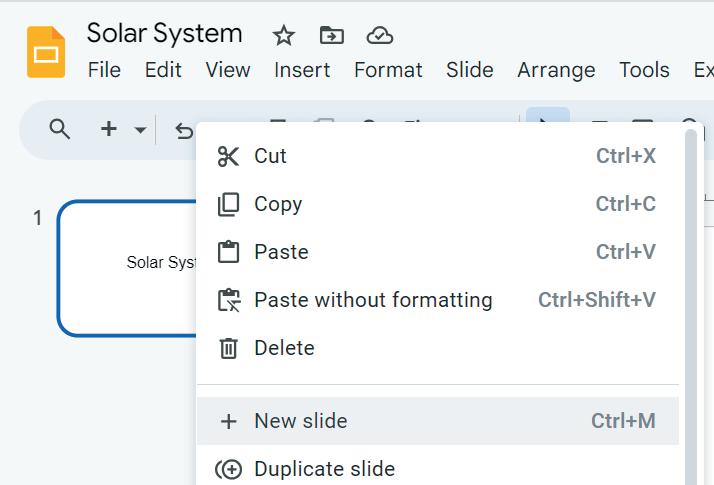Open the File menu
Image resolution: width=714 pixels, height=485 pixels.
pos(104,70)
